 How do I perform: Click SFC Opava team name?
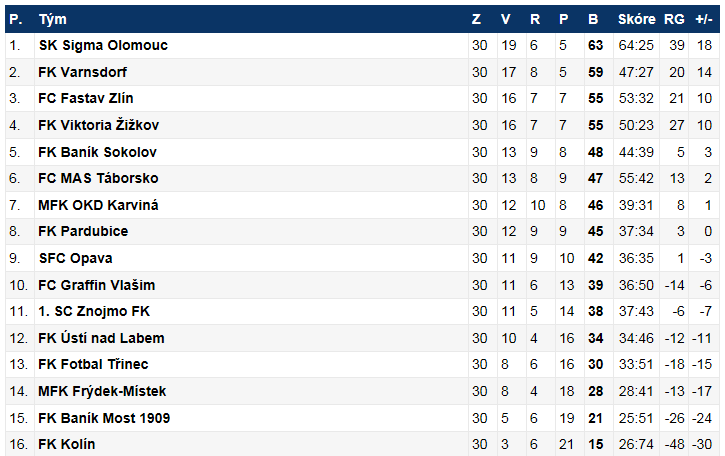click(x=75, y=258)
